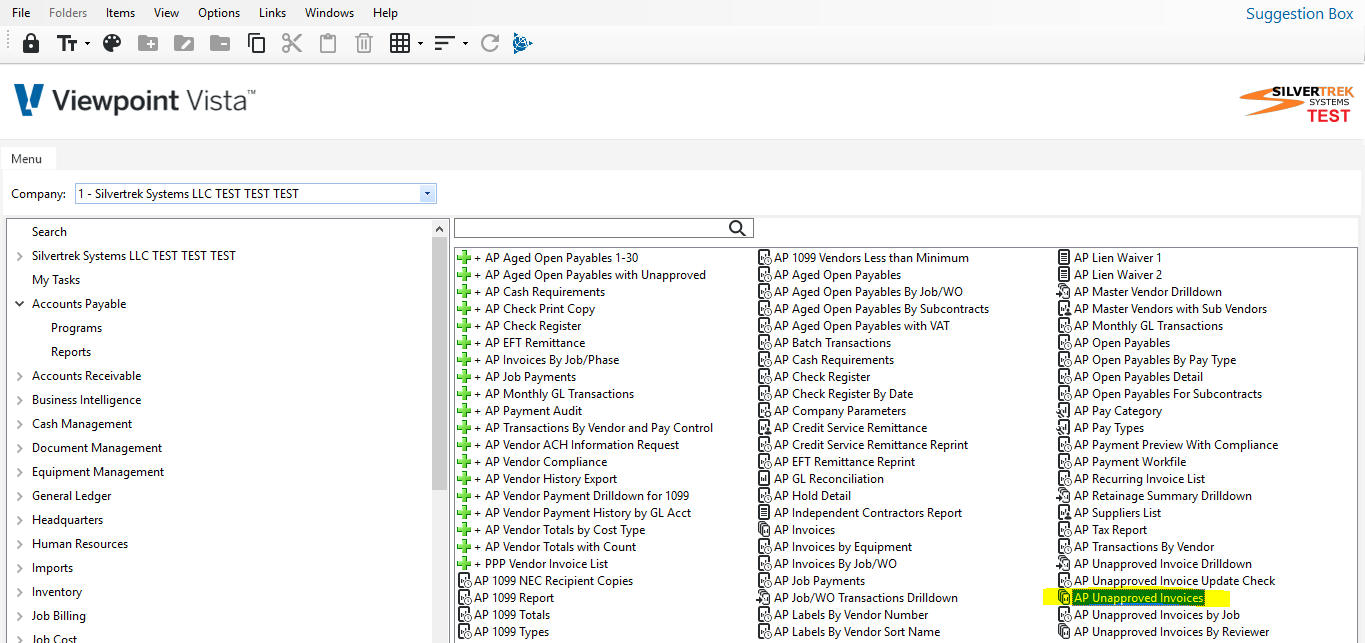Open the Help menu
1365x643 pixels.
(x=385, y=13)
